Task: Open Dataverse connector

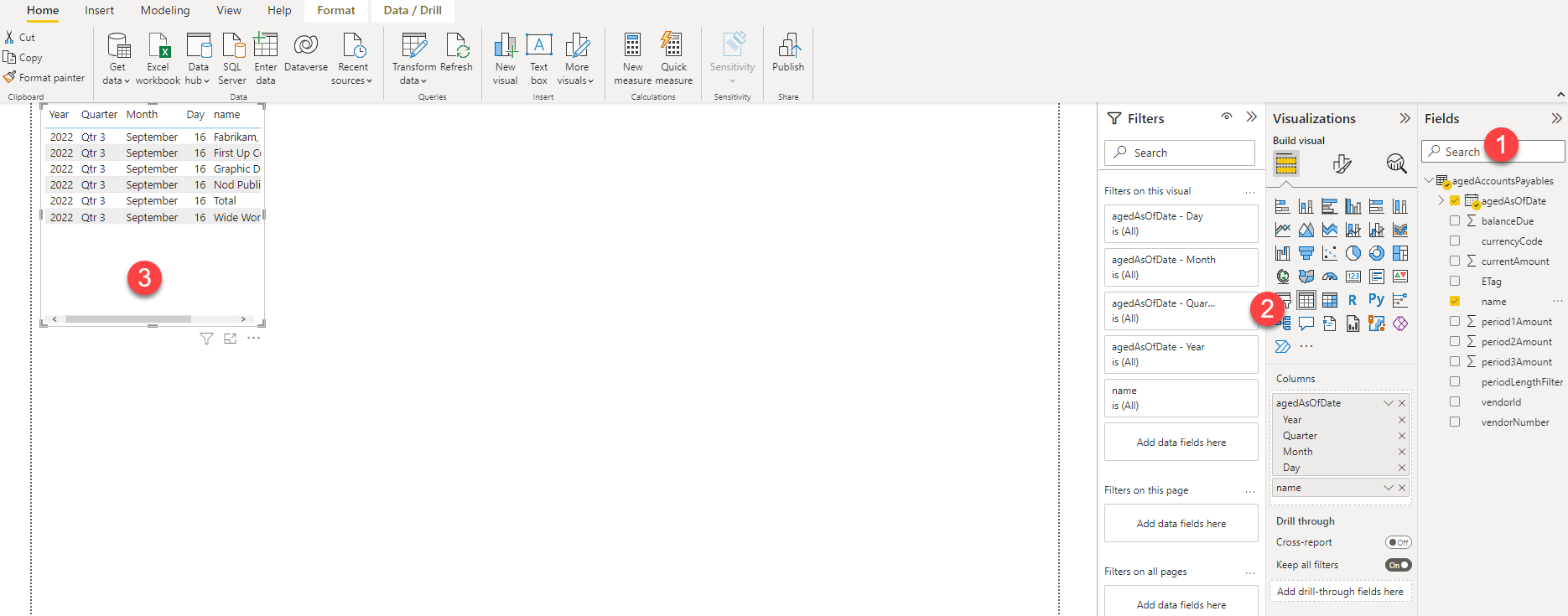Action: point(306,52)
